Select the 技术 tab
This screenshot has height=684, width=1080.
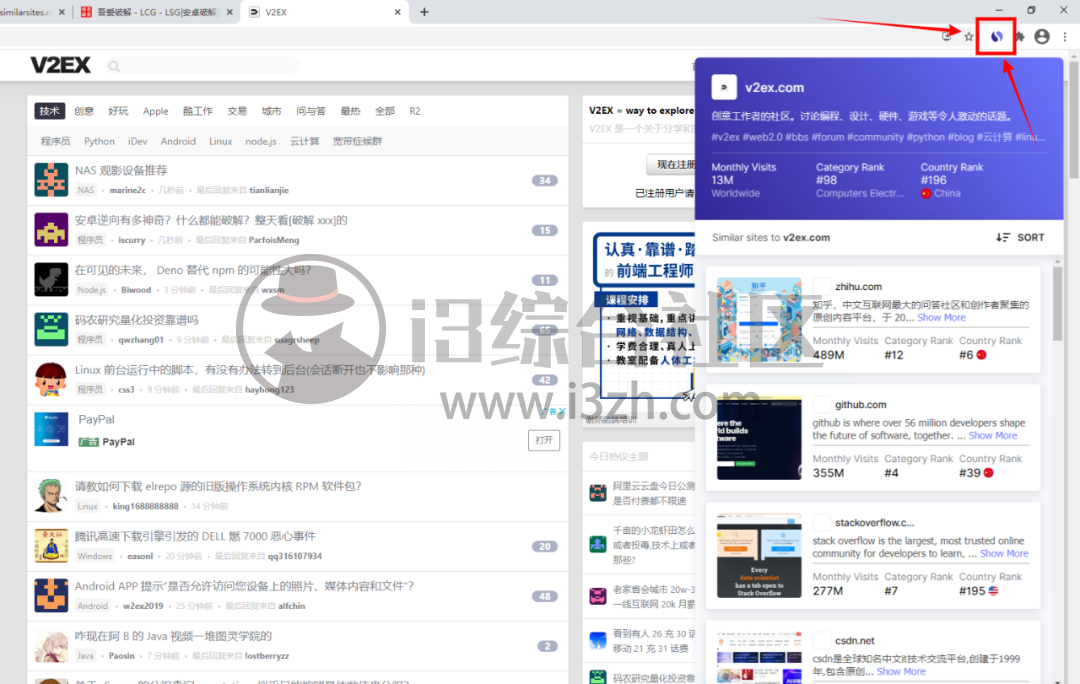pos(50,111)
